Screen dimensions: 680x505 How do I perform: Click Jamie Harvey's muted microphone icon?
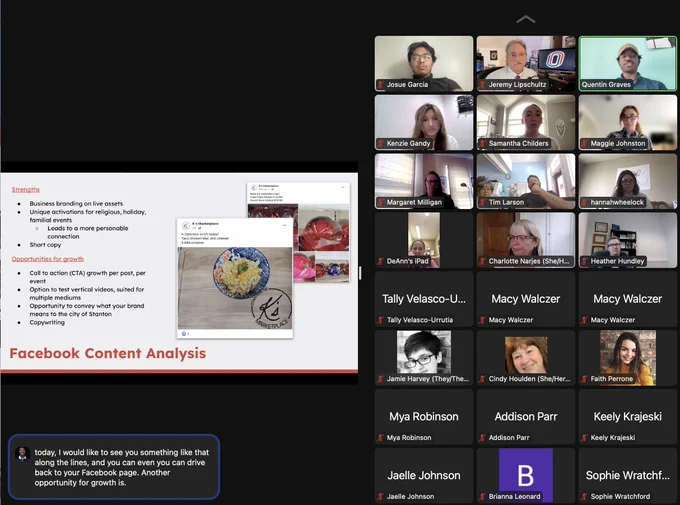380,379
